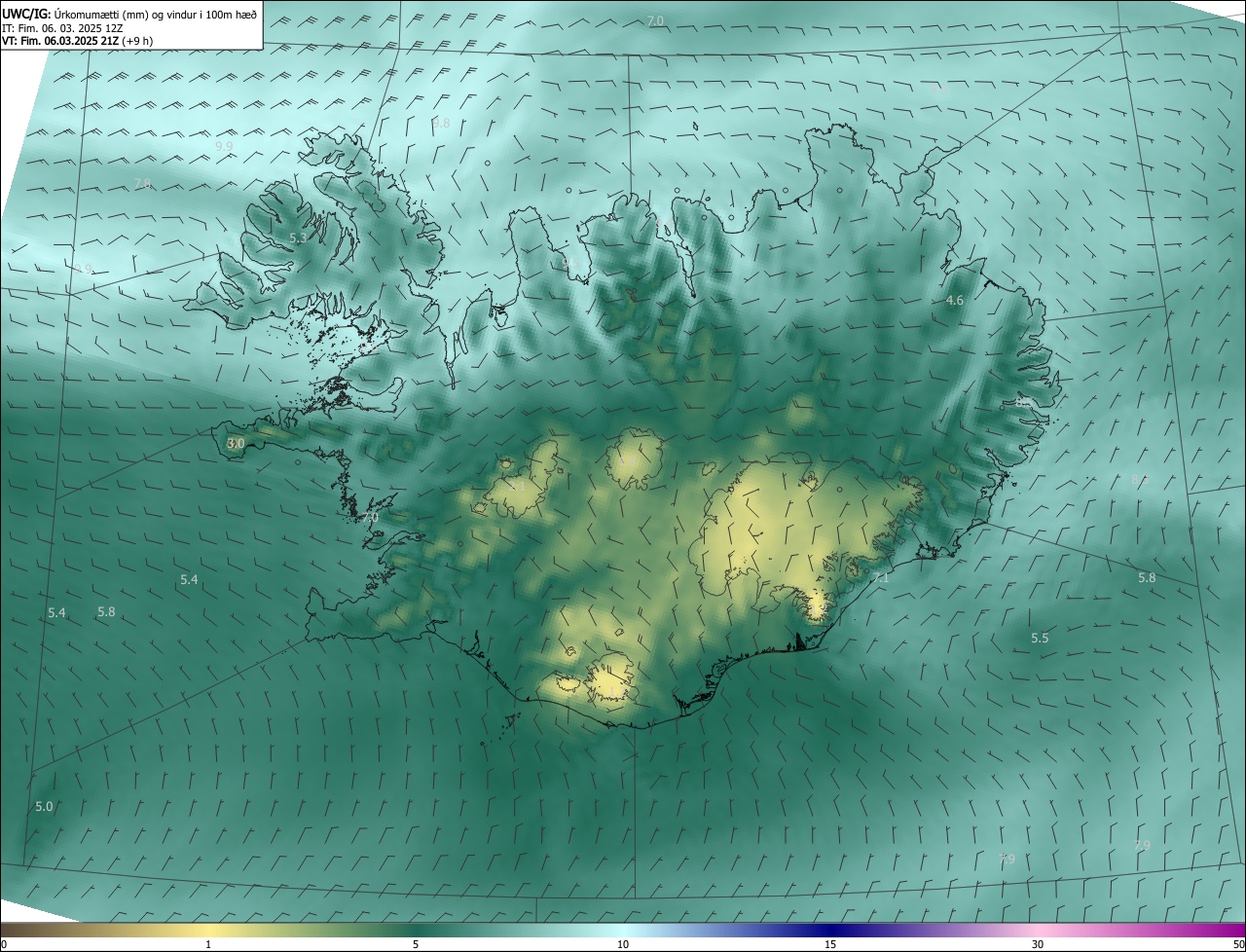The height and width of the screenshot is (952, 1246).
Task: Click the '15' tick on the color scale
Action: [830, 945]
